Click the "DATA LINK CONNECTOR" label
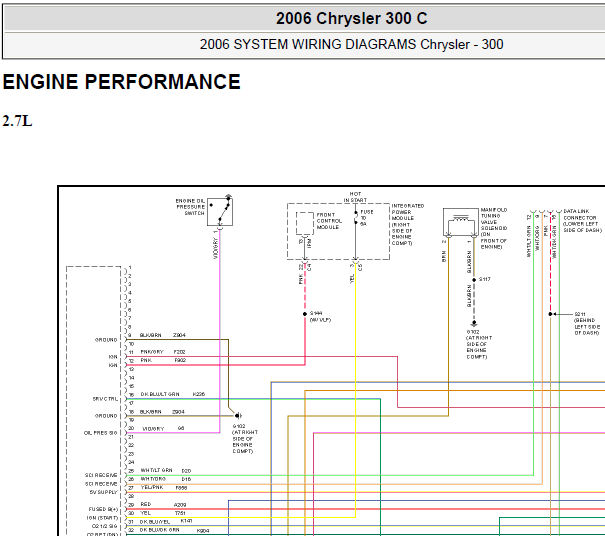This screenshot has width=605, height=536. click(583, 221)
